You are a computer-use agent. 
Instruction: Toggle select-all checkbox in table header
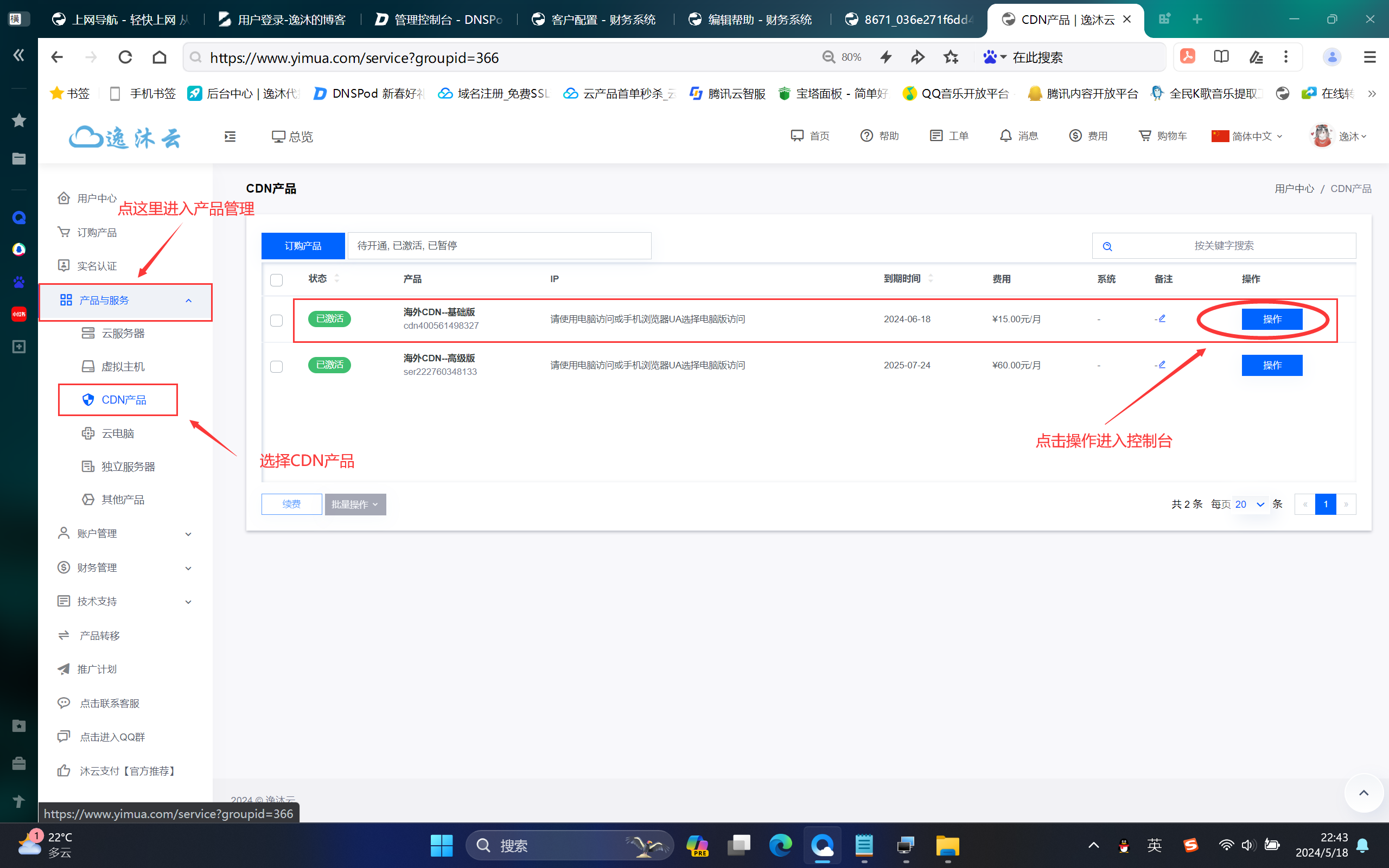coord(277,280)
